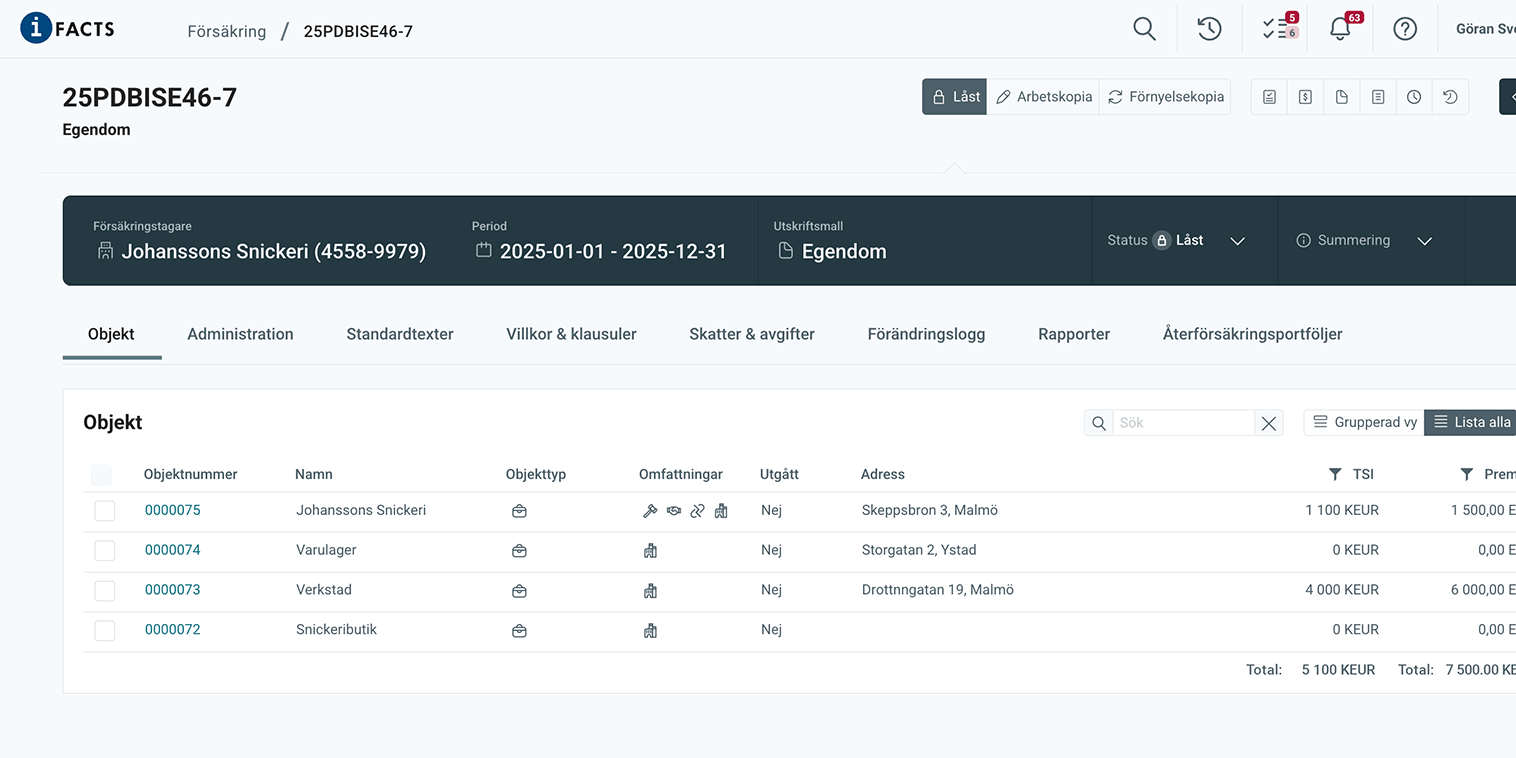
Task: Tick the checkbox for object 0000075
Action: click(x=105, y=511)
